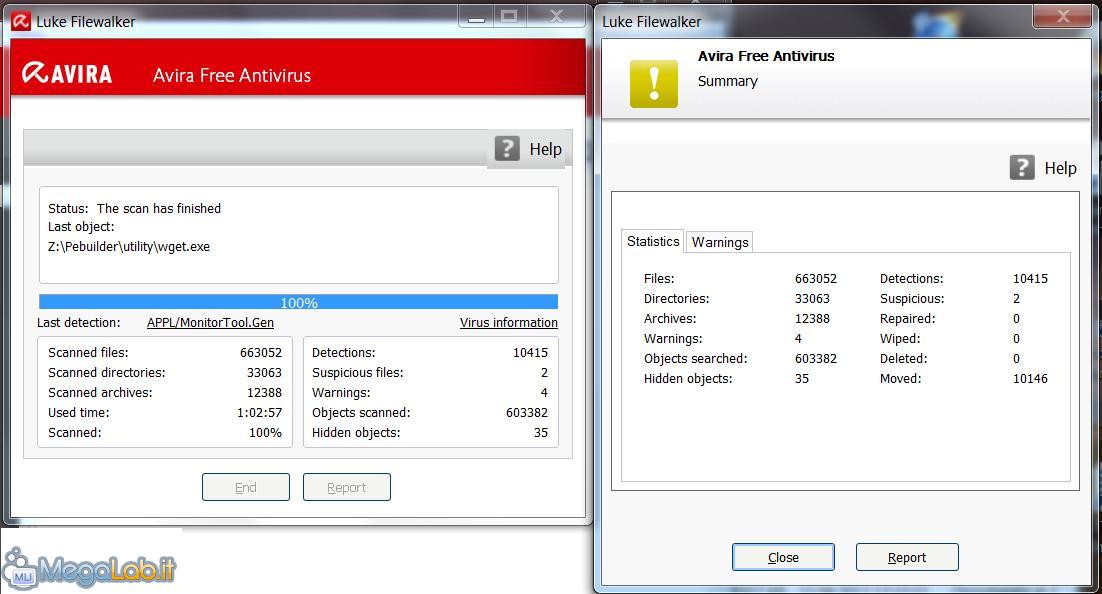
Task: Click the Close button in Summary window
Action: coord(783,557)
